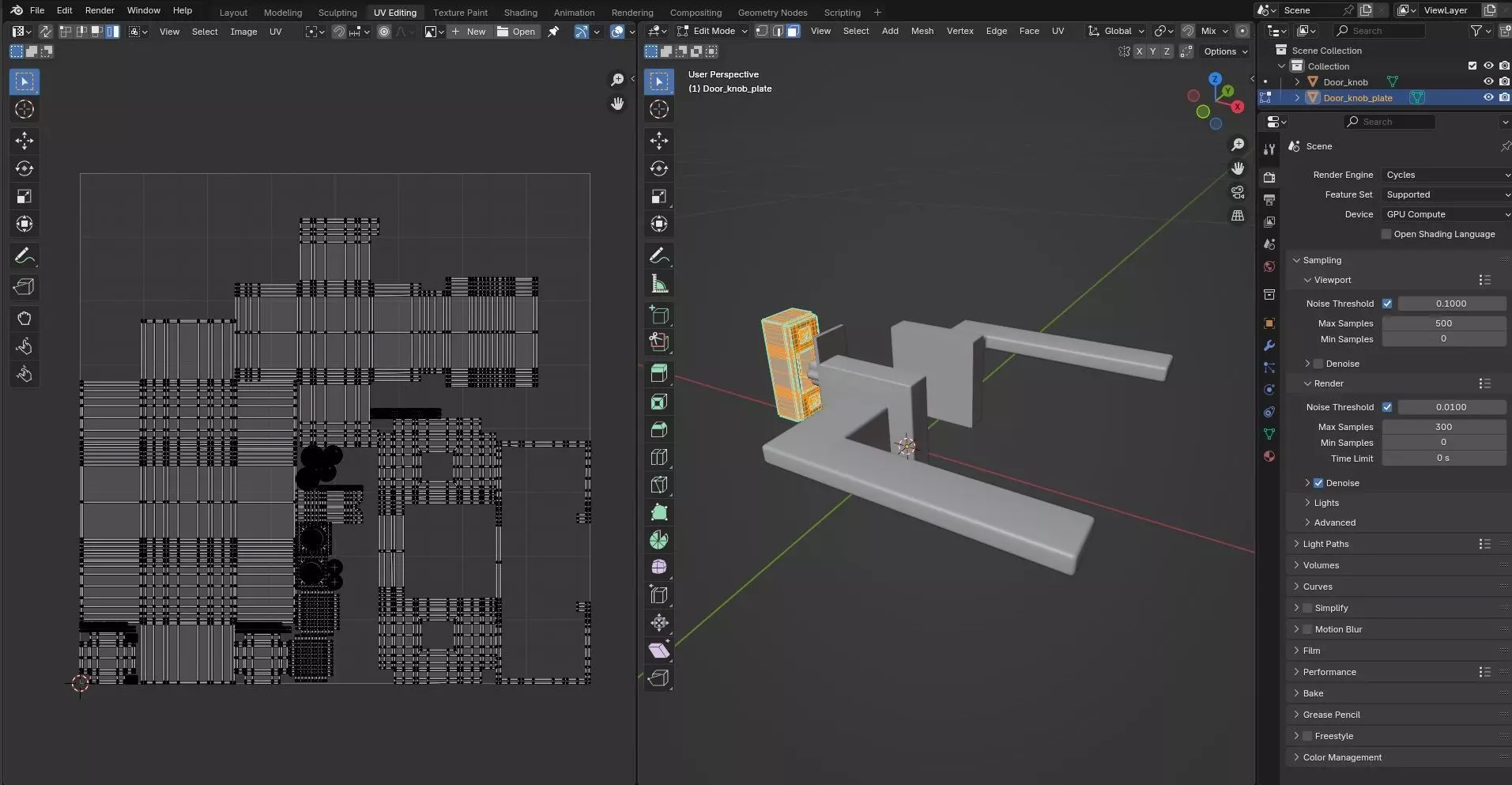Screen dimensions: 1512x785
Task: Open the Modifiers properties tab
Action: [x=1269, y=345]
